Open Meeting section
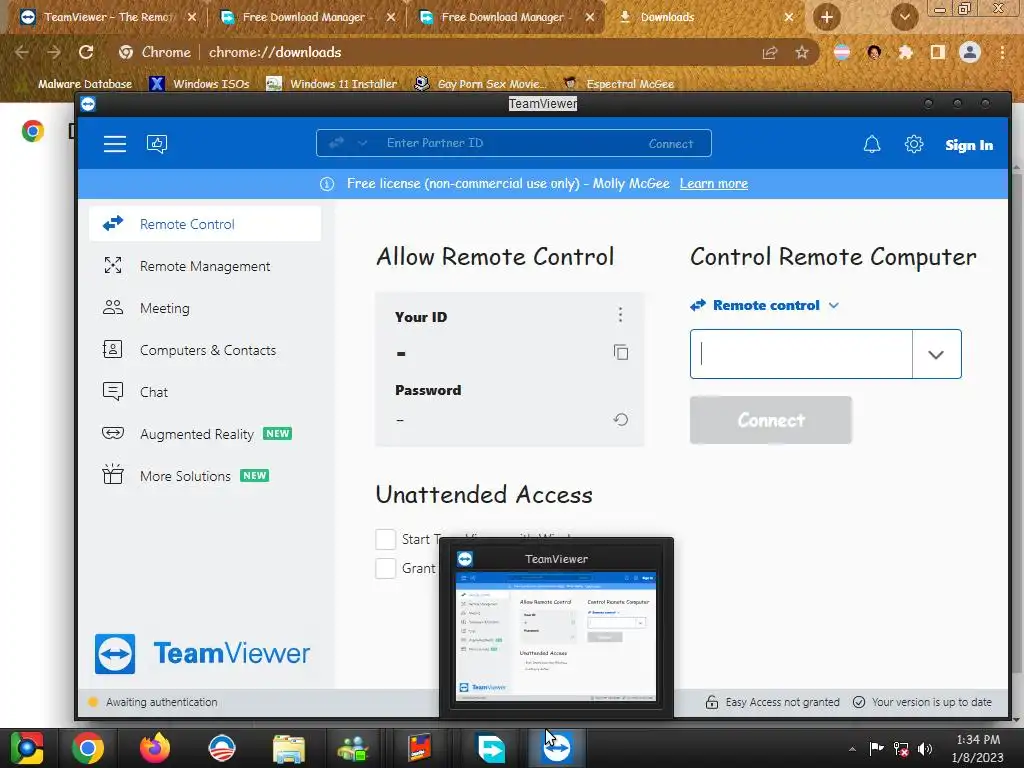 (205, 308)
